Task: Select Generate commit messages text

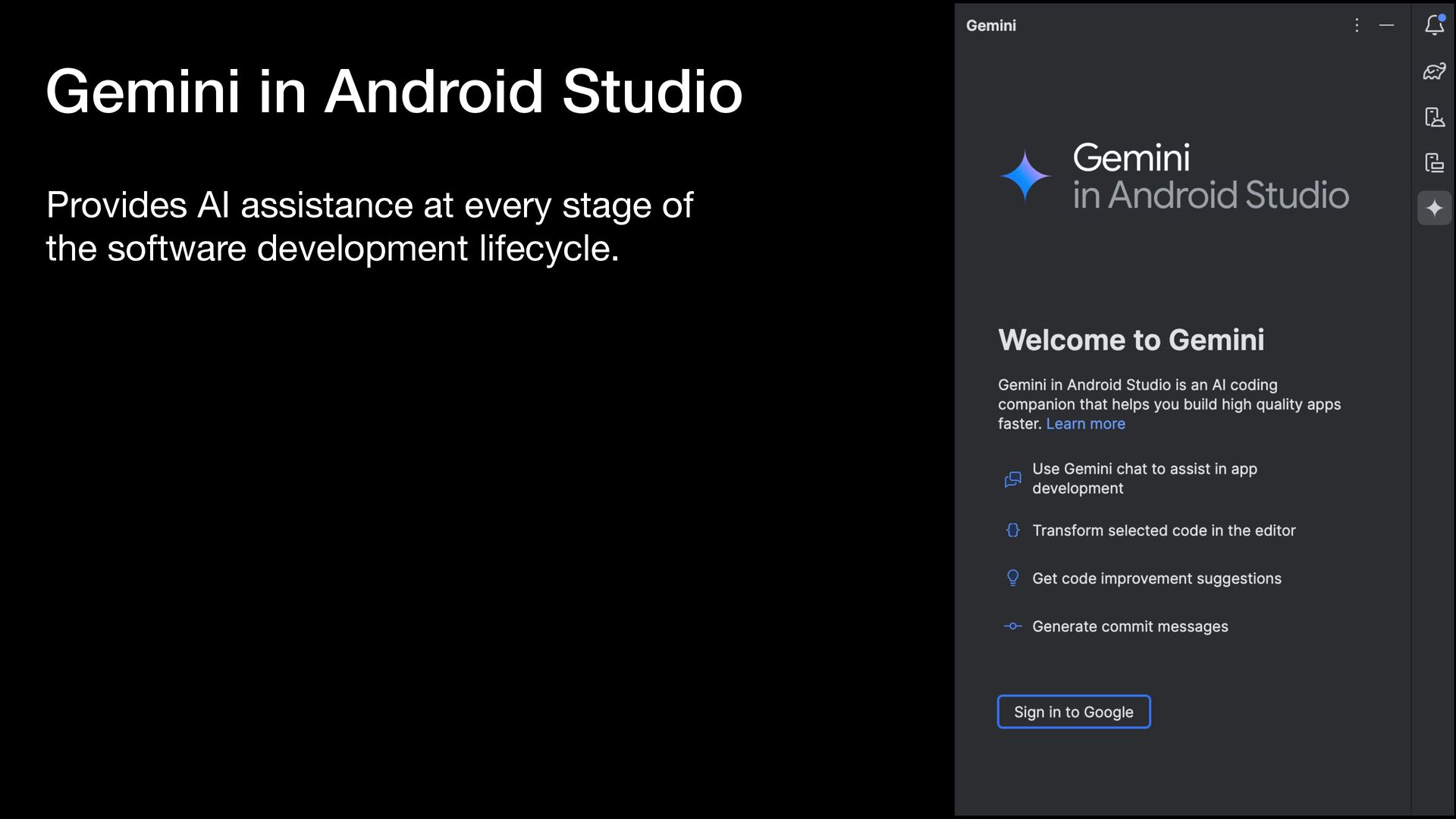Action: tap(1130, 626)
